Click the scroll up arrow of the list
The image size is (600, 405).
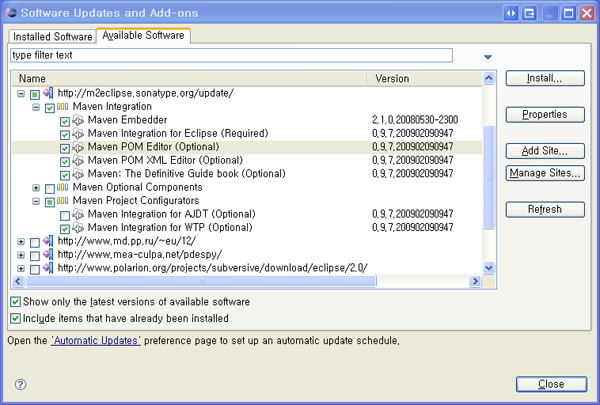tap(489, 78)
